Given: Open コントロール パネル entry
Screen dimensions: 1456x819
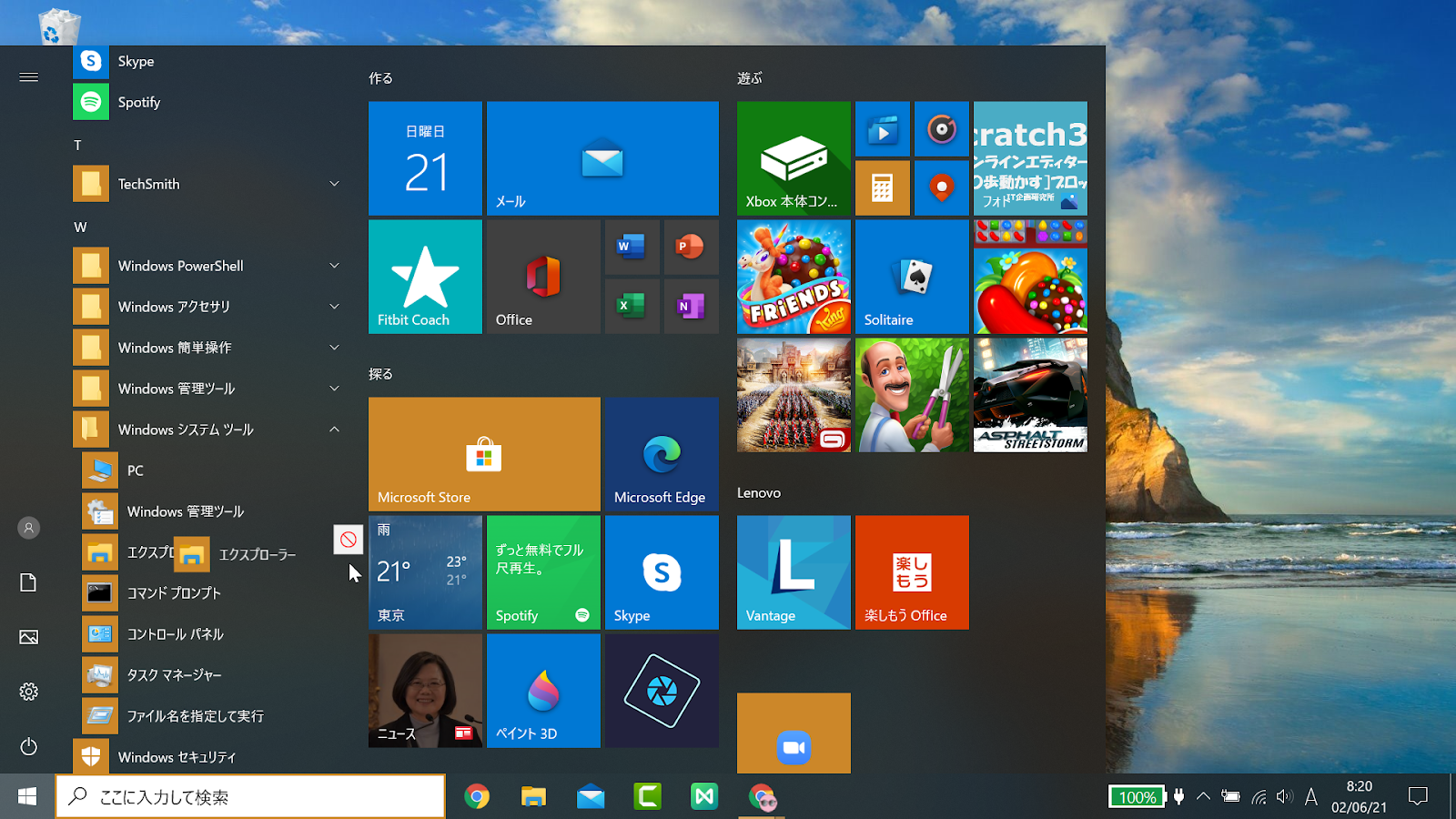Looking at the screenshot, I should click(214, 634).
